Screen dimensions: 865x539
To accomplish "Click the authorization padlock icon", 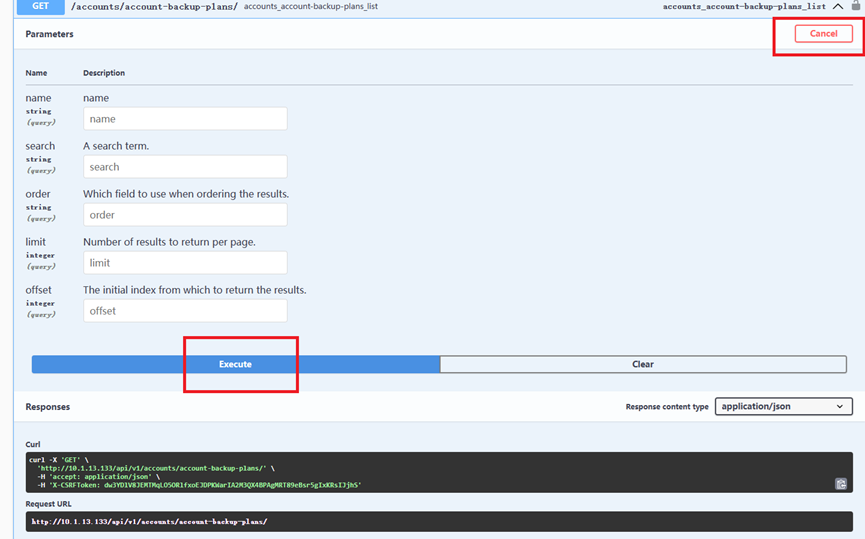I will point(856,6).
